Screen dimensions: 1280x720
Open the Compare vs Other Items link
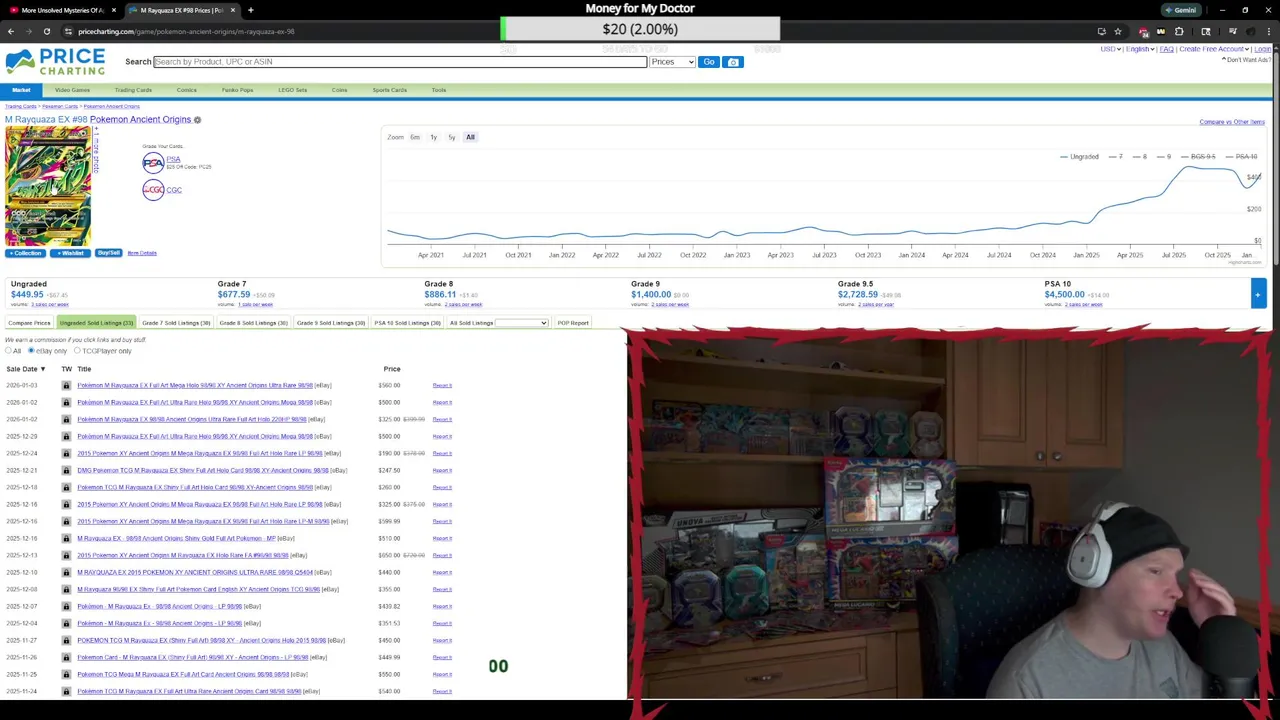(1232, 122)
